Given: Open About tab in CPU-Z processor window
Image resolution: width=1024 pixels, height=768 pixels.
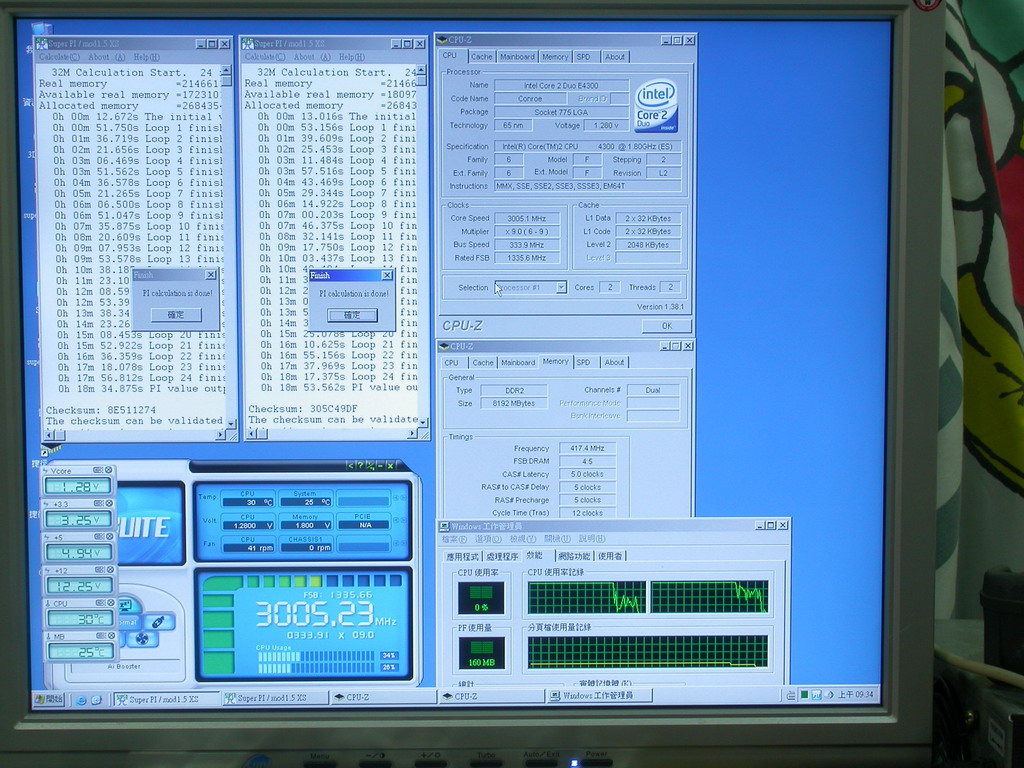Looking at the screenshot, I should point(615,57).
